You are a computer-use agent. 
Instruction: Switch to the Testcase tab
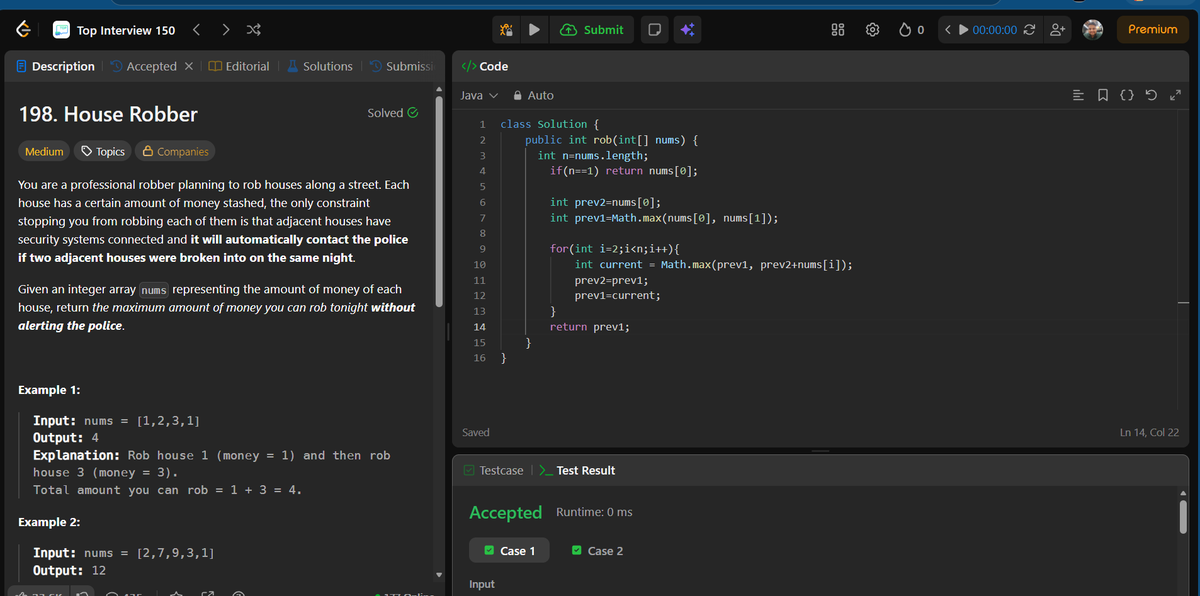(493, 470)
